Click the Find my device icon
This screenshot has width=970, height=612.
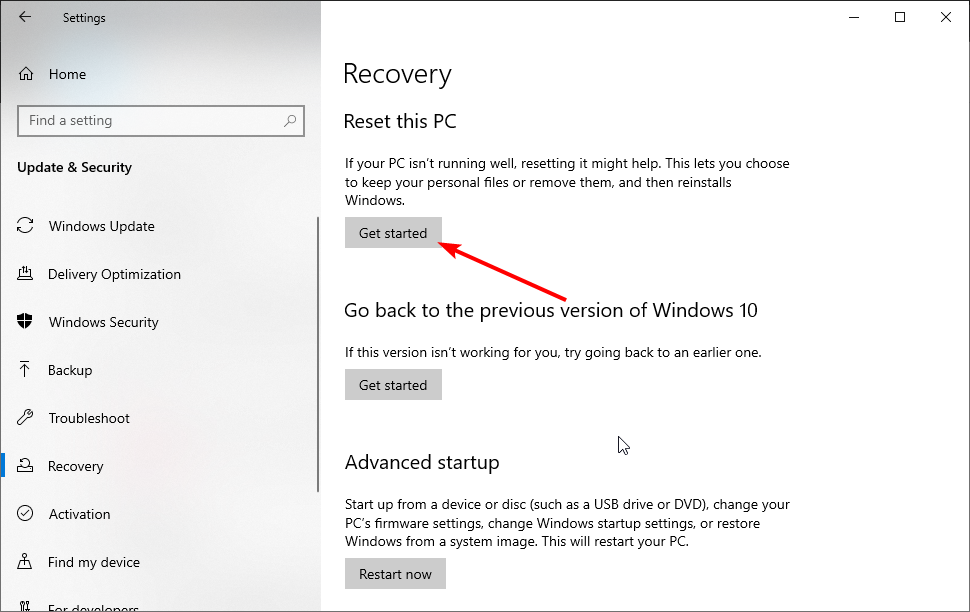[x=25, y=561]
